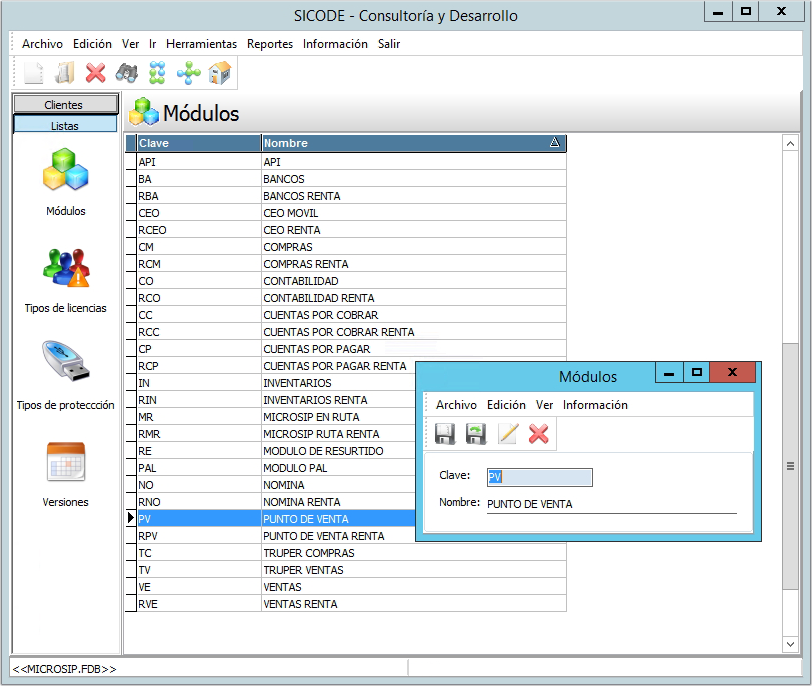Viewport: 812px width, 686px height.
Task: Open the Reportes menu
Action: 270,44
